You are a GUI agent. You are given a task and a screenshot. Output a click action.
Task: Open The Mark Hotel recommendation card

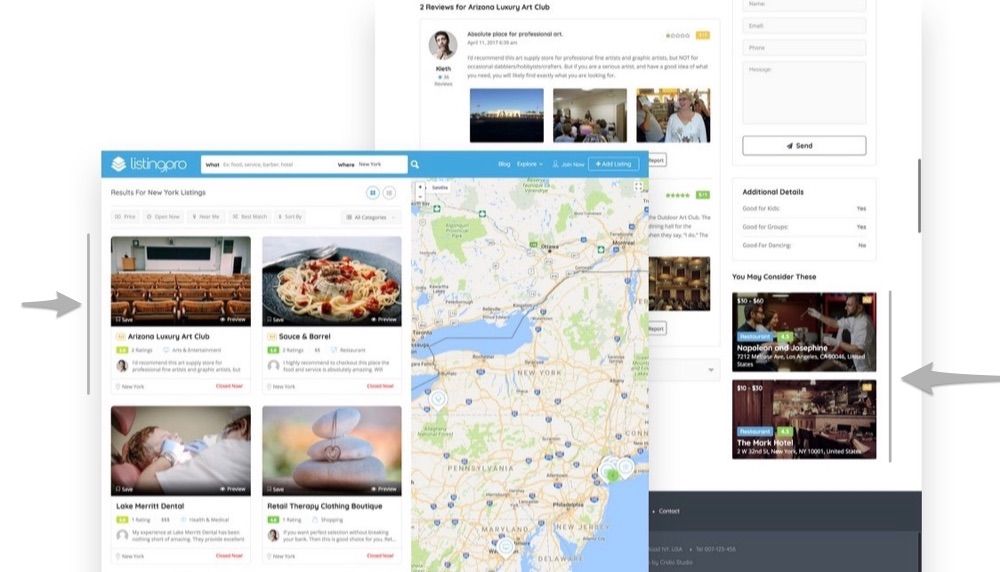coord(804,419)
